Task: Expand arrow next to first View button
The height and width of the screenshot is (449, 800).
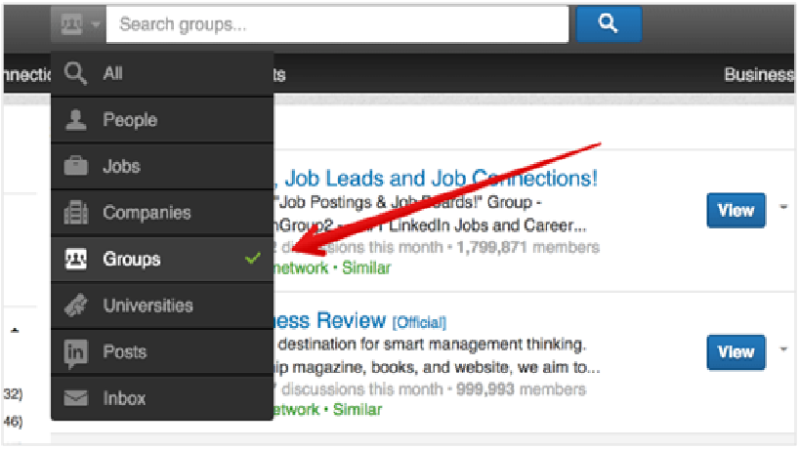Action: pyautogui.click(x=784, y=207)
